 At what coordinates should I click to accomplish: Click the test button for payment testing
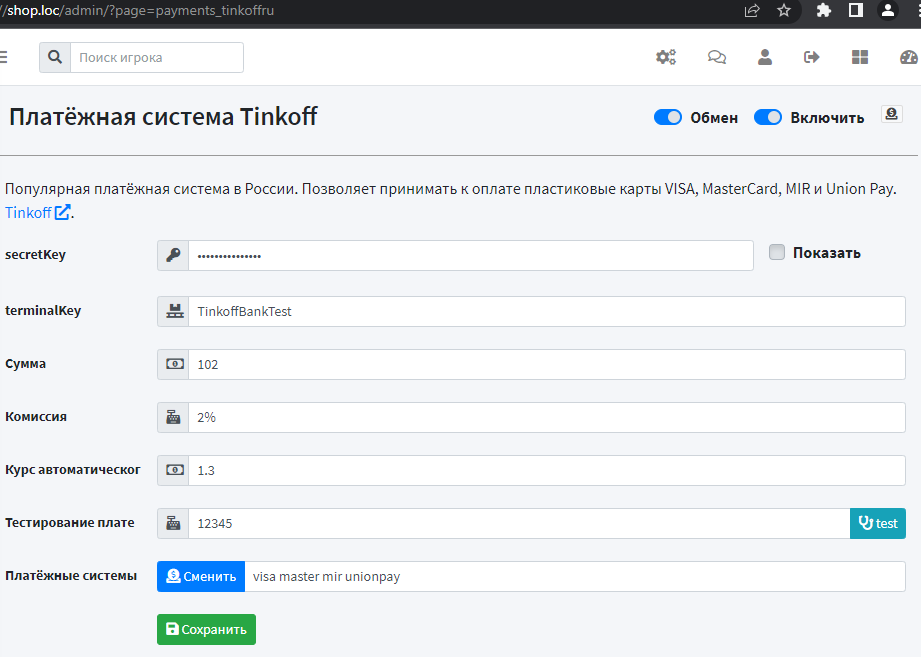tap(877, 523)
